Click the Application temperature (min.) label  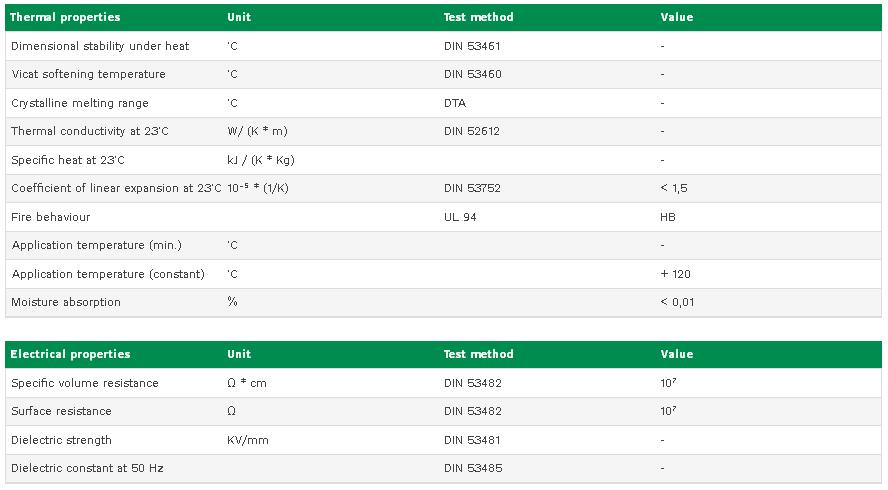point(96,245)
